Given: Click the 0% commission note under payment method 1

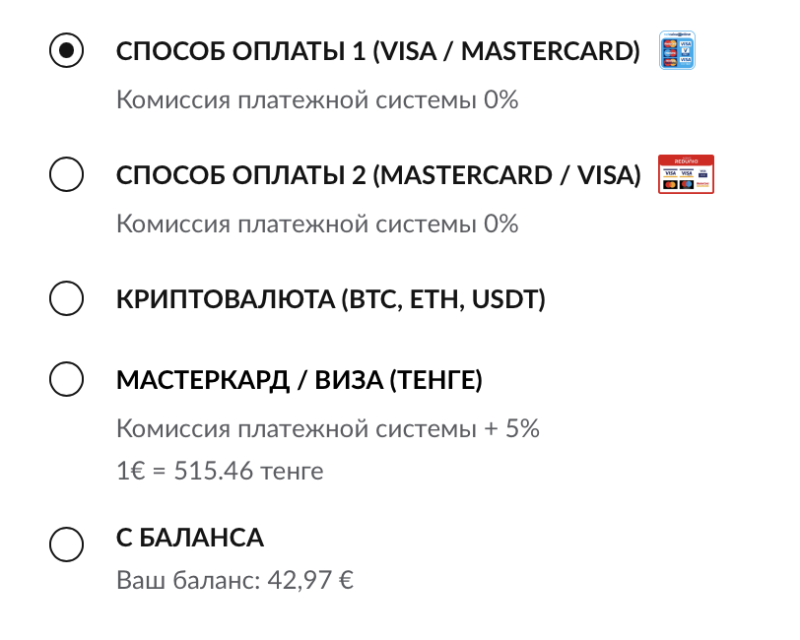Looking at the screenshot, I should pos(317,100).
